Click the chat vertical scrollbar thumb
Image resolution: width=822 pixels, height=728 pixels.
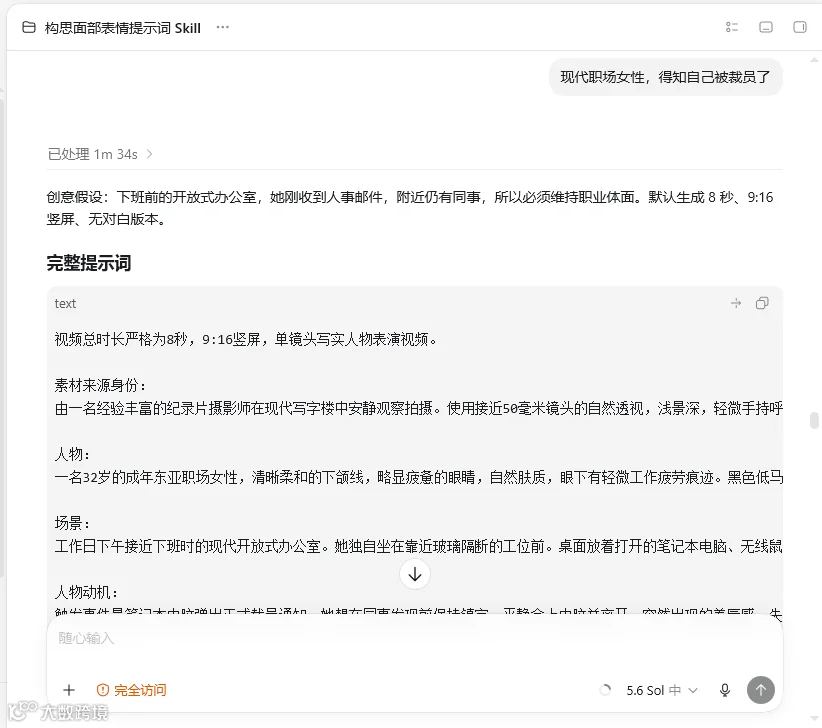814,420
